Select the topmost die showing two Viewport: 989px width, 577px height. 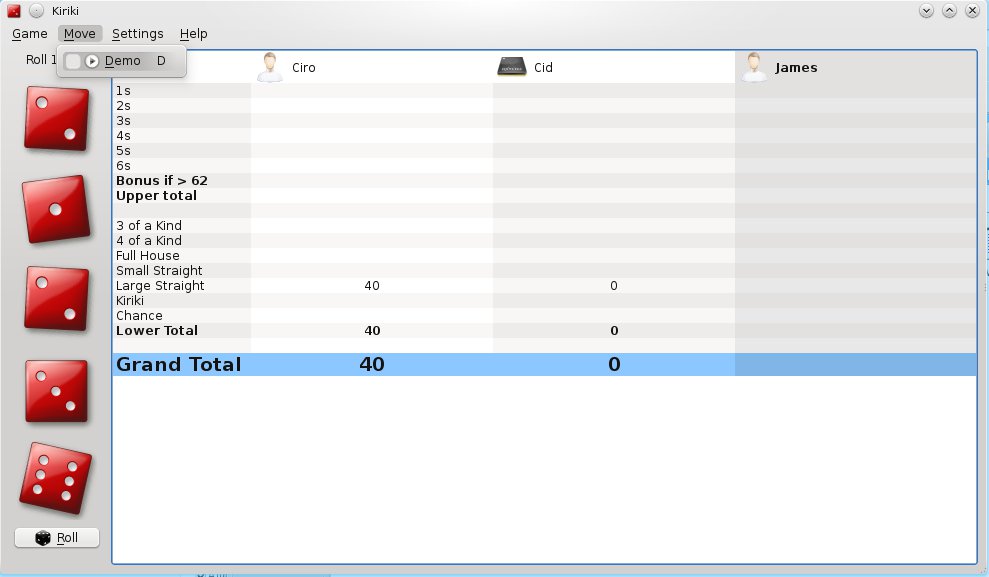coord(55,119)
